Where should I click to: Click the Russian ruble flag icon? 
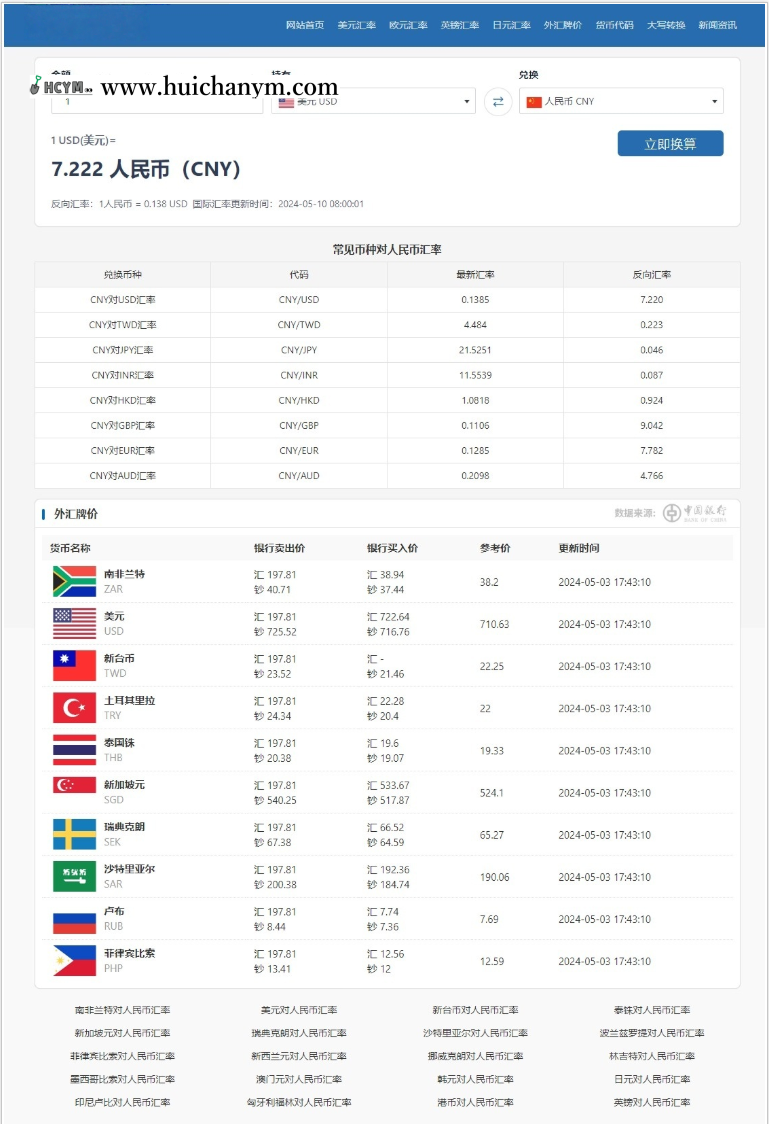pos(75,923)
